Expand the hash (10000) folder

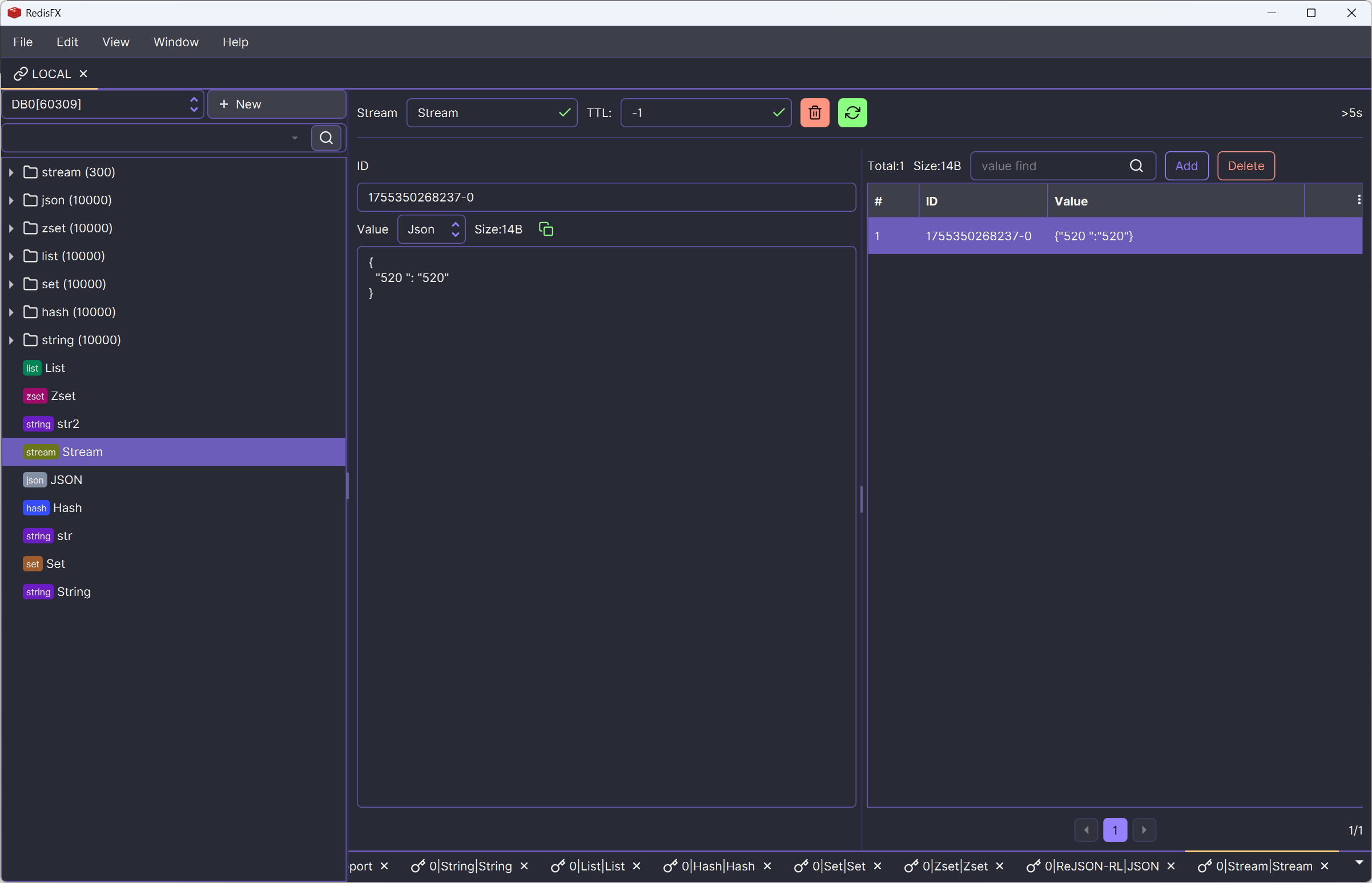[x=10, y=311]
